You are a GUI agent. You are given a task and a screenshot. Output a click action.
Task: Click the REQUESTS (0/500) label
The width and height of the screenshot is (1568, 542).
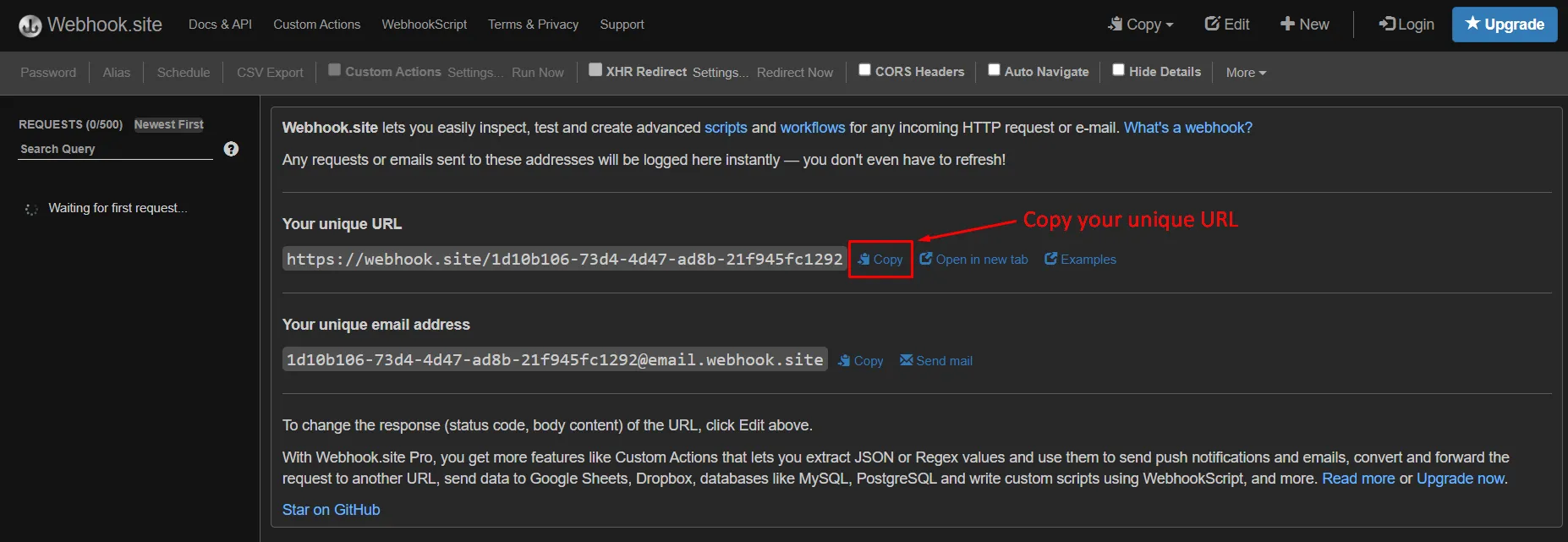pos(71,124)
